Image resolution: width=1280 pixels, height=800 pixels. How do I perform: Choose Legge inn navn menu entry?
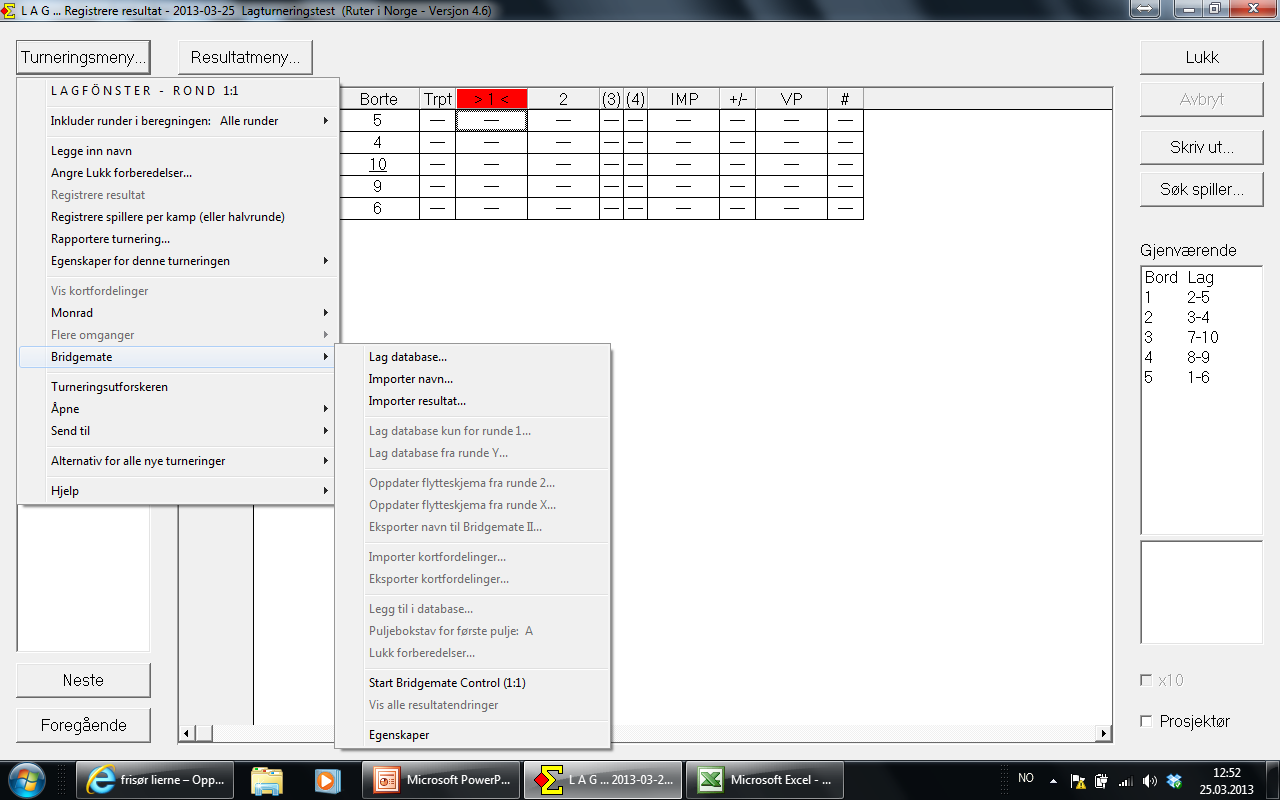[178, 151]
